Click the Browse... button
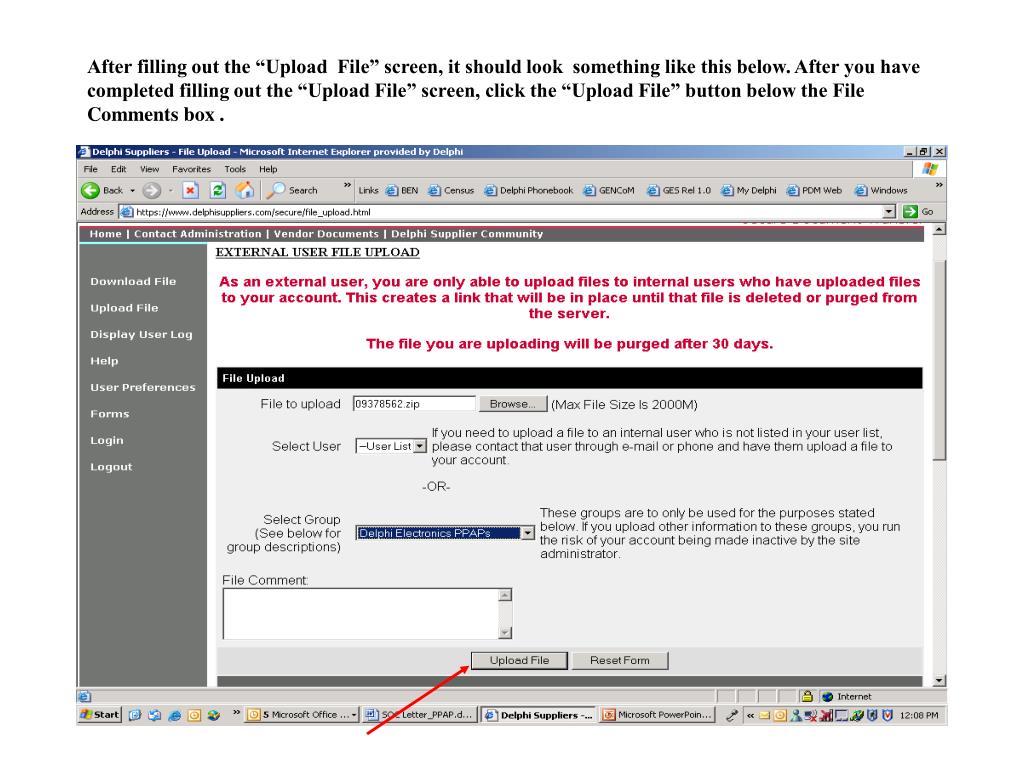 coord(512,404)
